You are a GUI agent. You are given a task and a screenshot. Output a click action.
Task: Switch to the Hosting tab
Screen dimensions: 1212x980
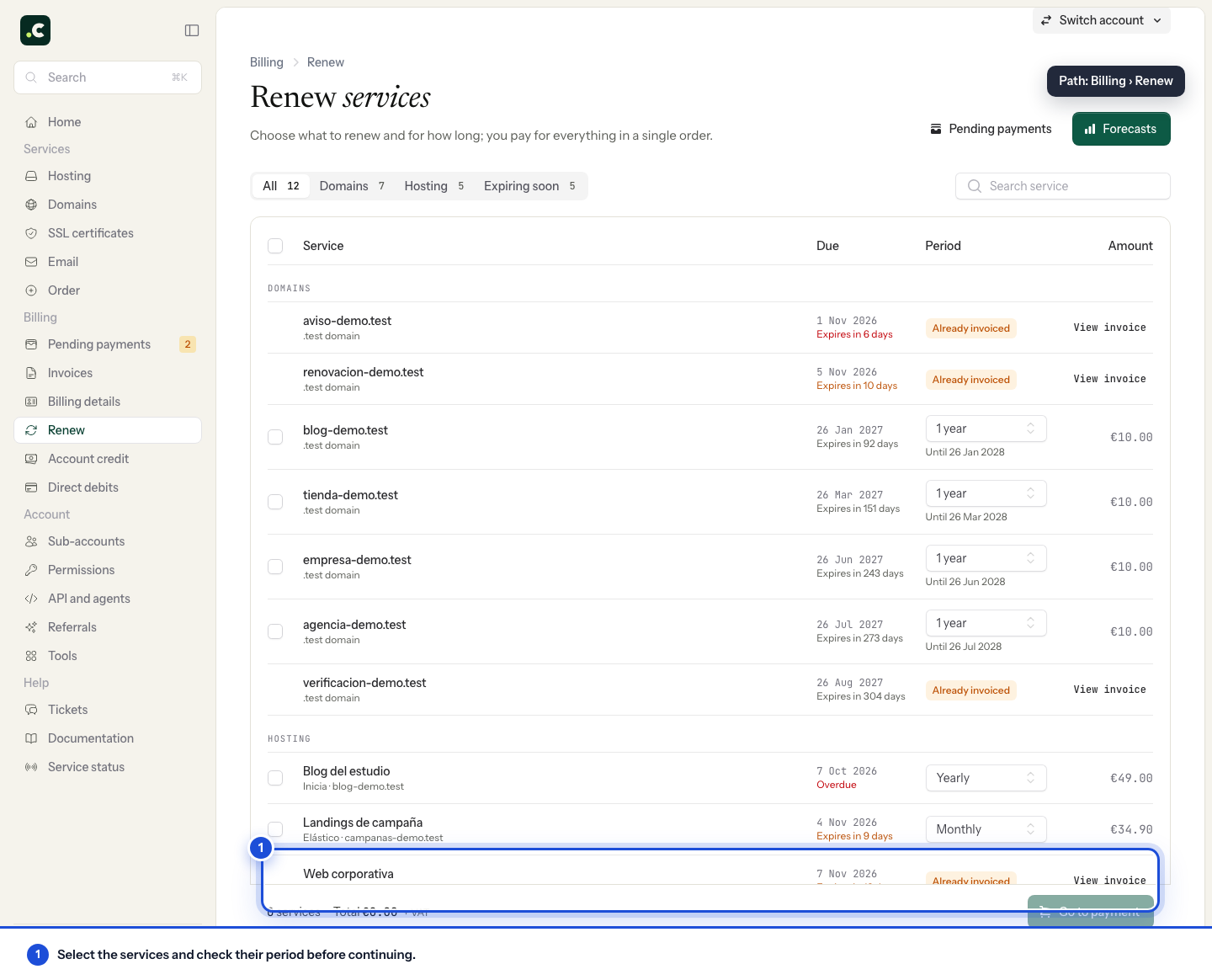[434, 186]
